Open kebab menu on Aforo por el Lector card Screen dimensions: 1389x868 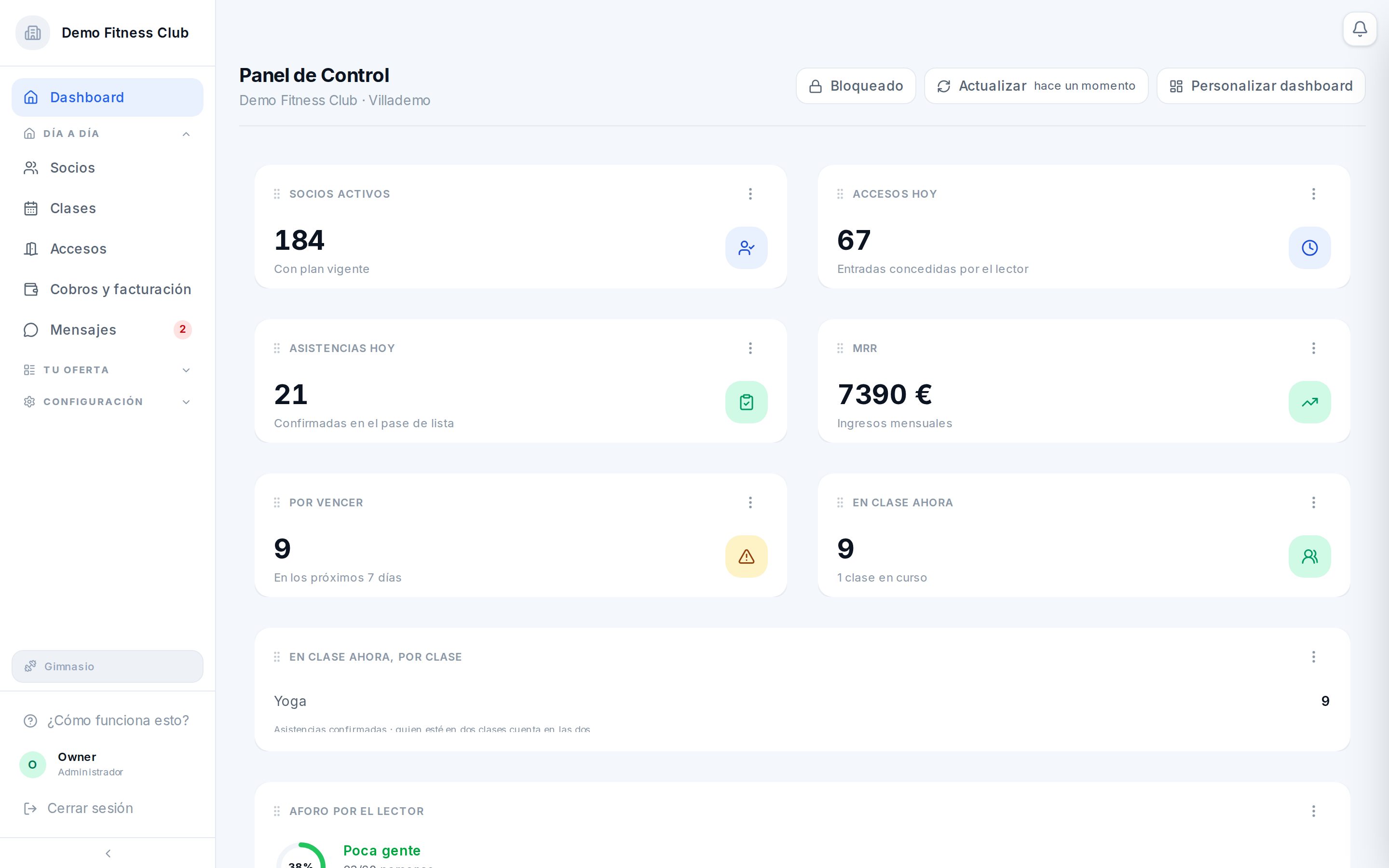(1313, 811)
